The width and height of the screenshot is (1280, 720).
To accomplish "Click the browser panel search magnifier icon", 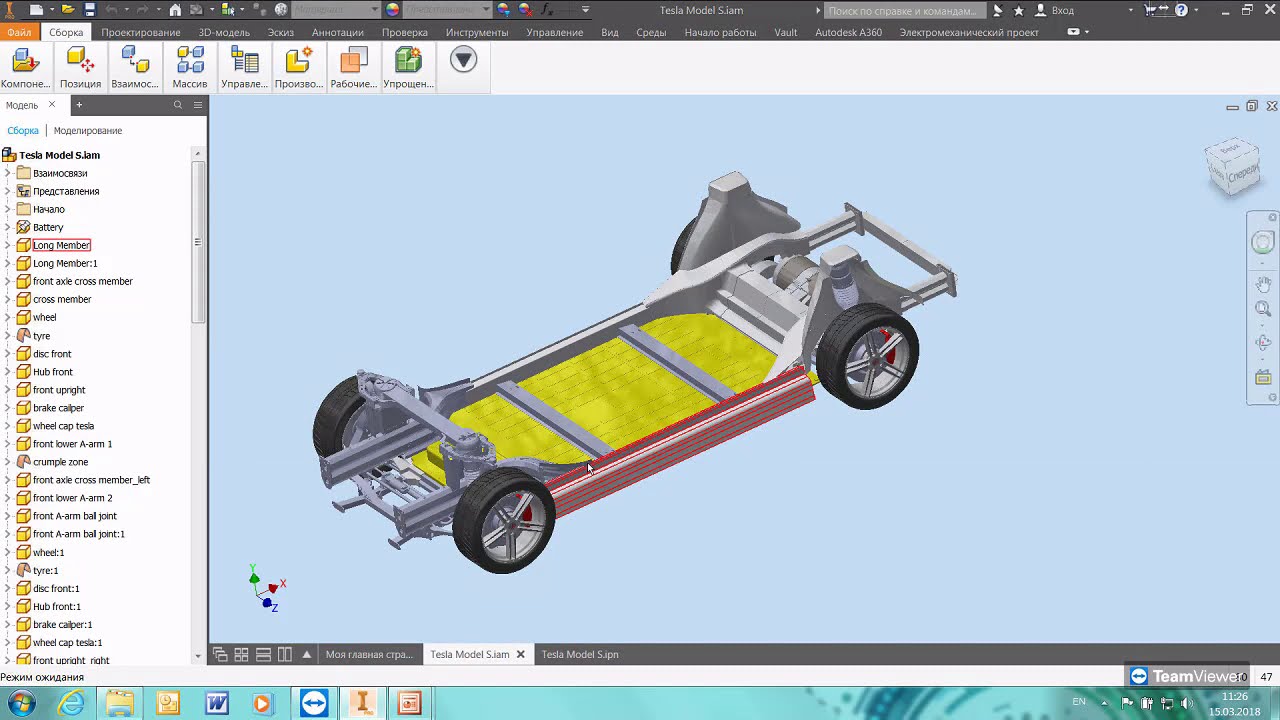I will click(178, 105).
